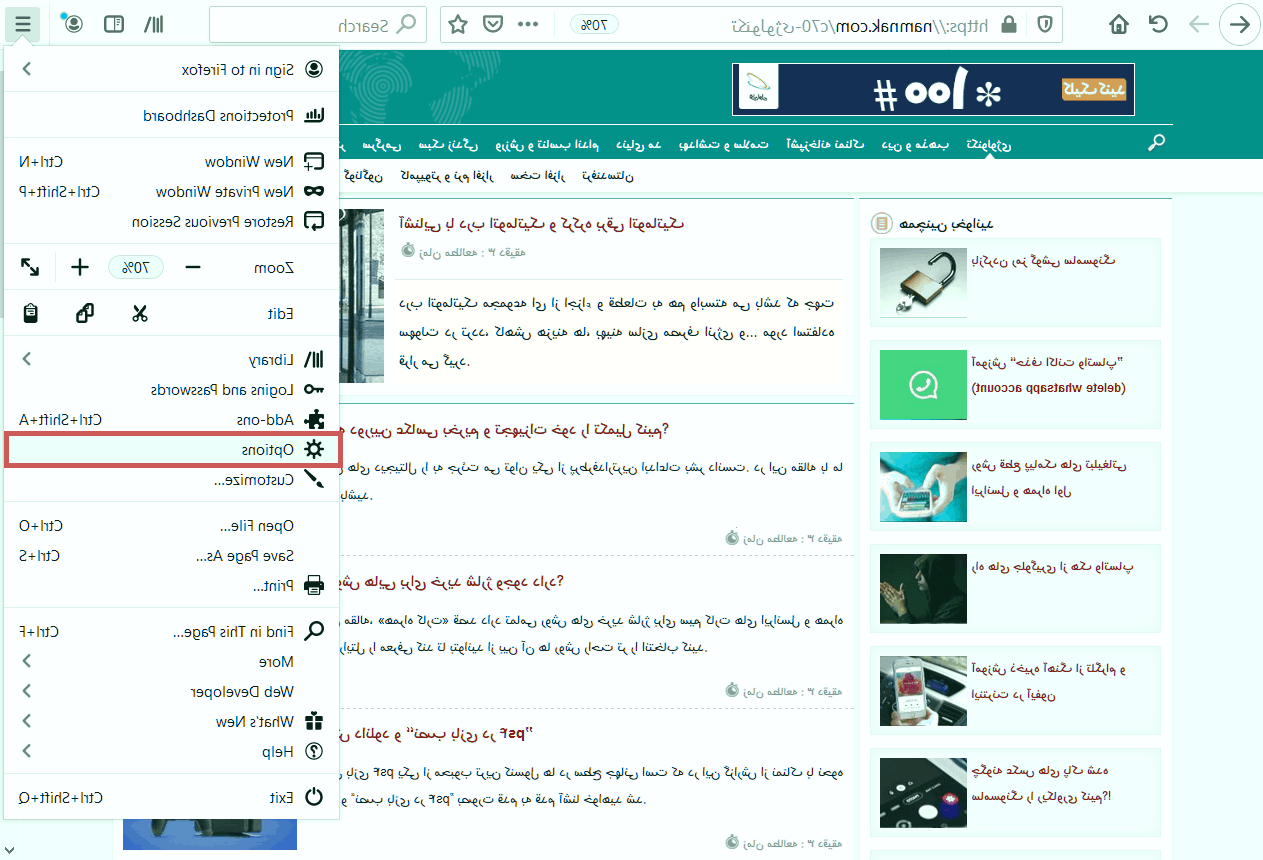Viewport: 1263px width, 860px height.
Task: Open the Library bookshelf toolbar icon
Action: point(154,24)
